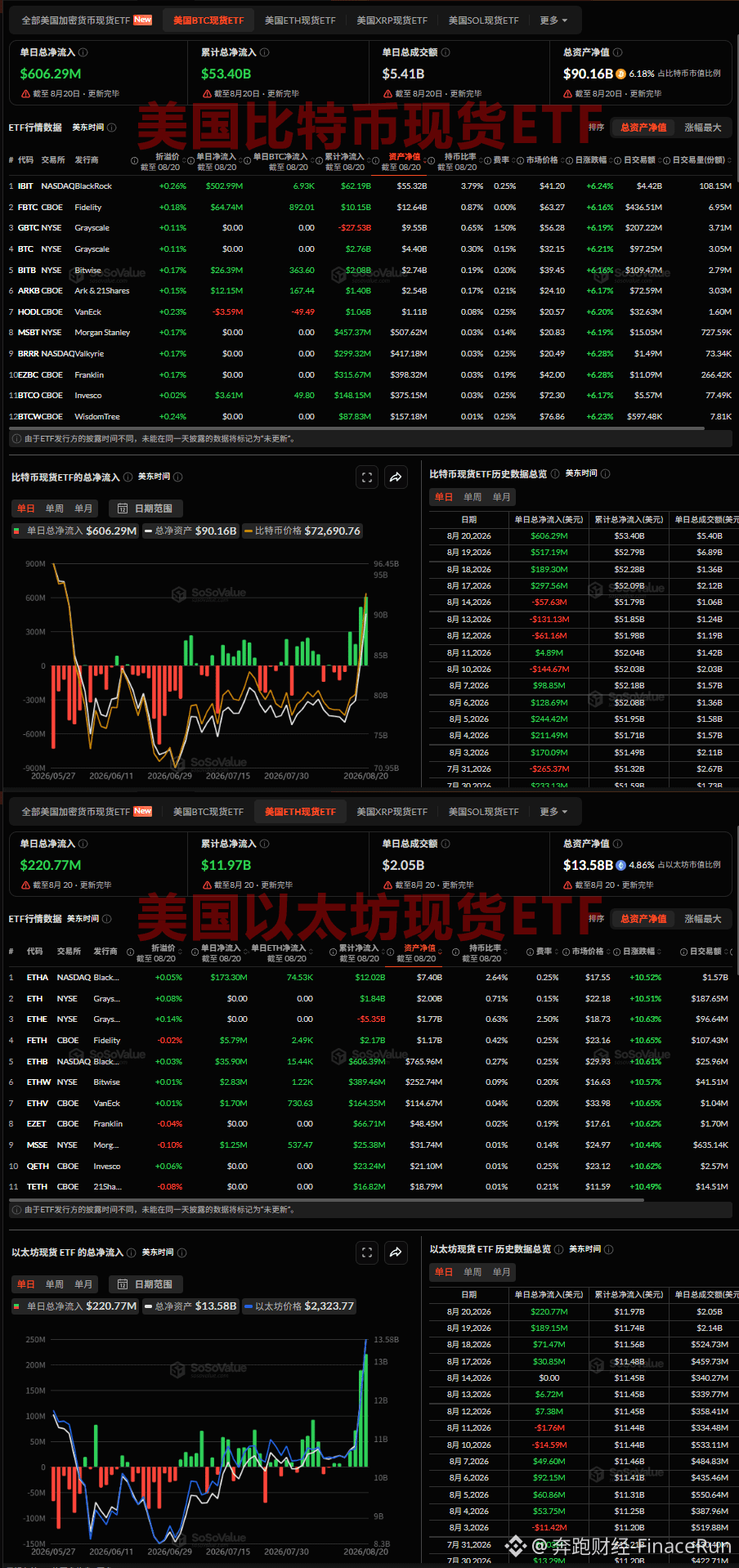739x1568 pixels.
Task: Open the FBTC Fidelity row in BTC table
Action: point(369,208)
